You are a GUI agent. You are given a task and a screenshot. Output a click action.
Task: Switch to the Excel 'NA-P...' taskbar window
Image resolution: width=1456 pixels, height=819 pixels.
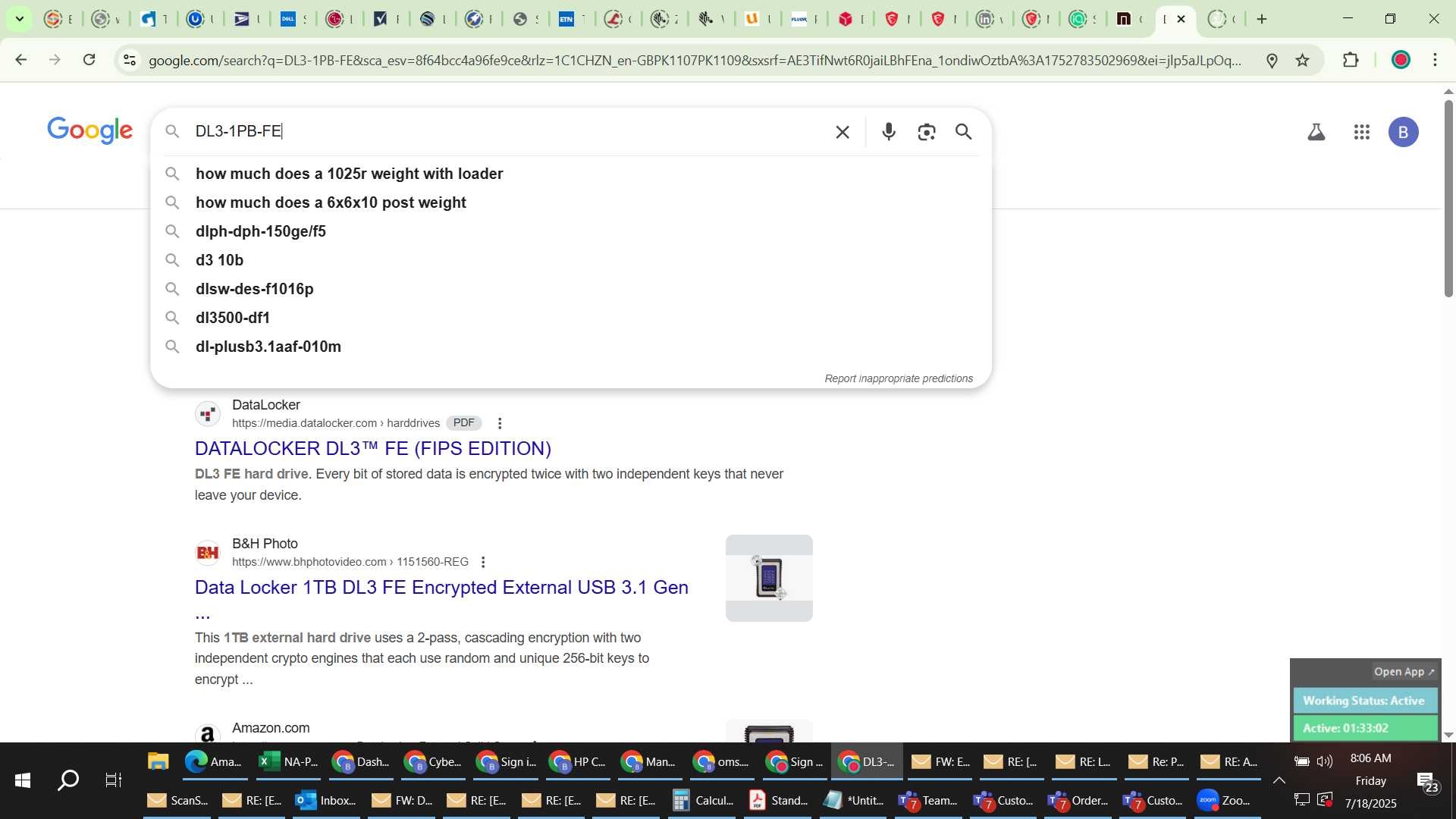[289, 761]
